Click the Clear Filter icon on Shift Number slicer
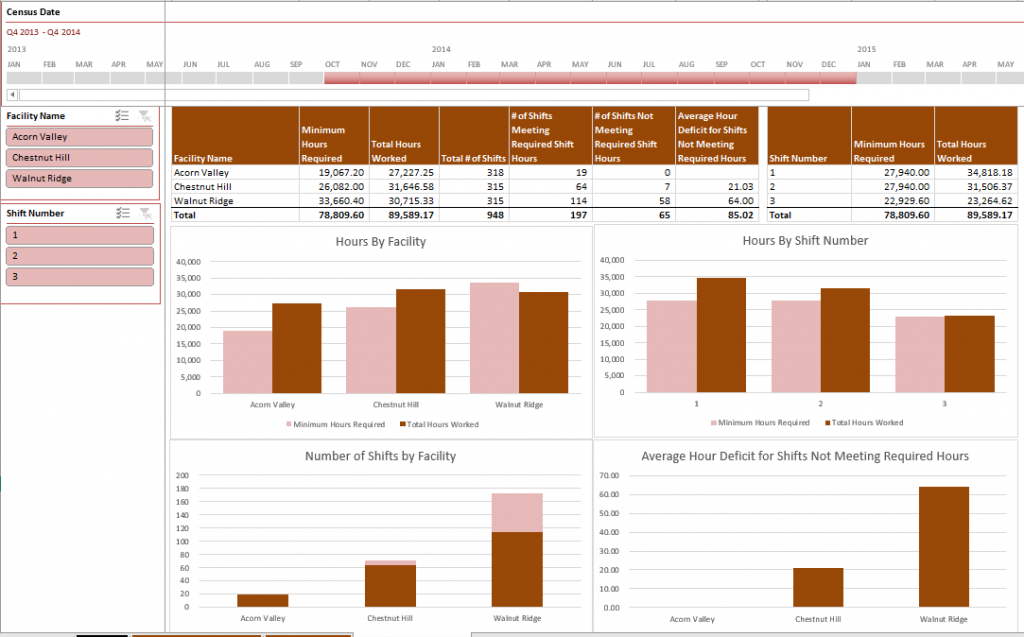1024x637 pixels. [x=146, y=212]
